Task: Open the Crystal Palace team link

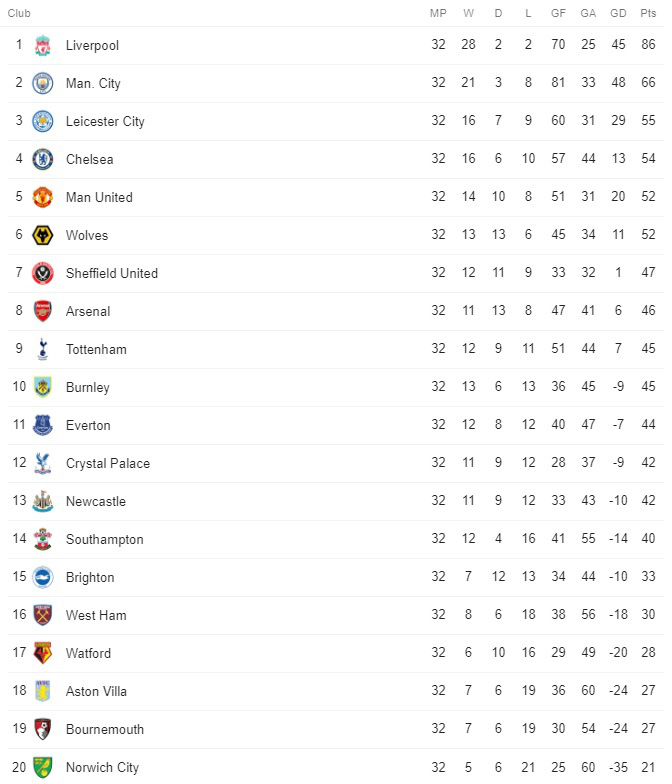Action: click(x=108, y=464)
